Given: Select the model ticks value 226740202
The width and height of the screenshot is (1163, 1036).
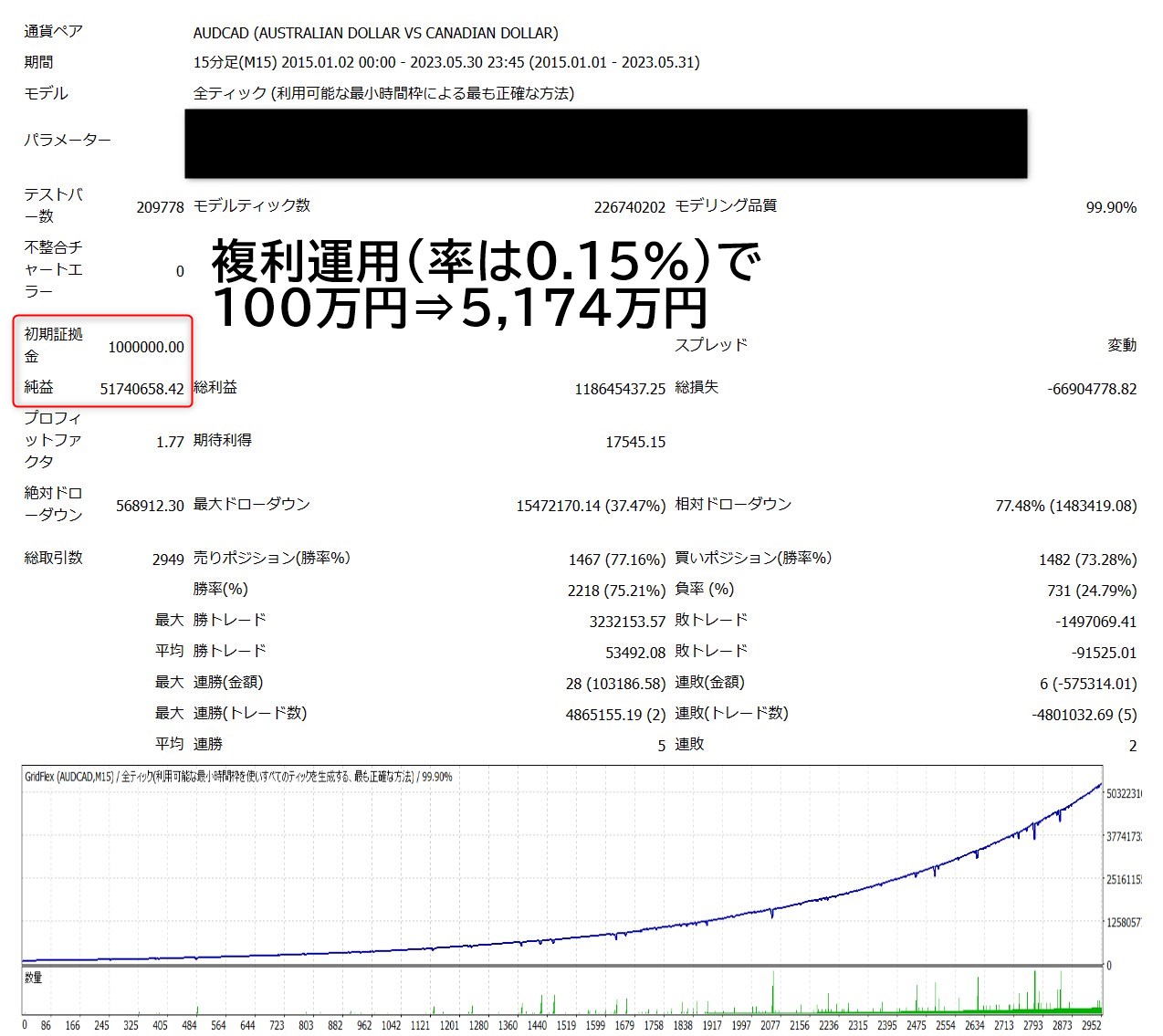Looking at the screenshot, I should (x=630, y=207).
